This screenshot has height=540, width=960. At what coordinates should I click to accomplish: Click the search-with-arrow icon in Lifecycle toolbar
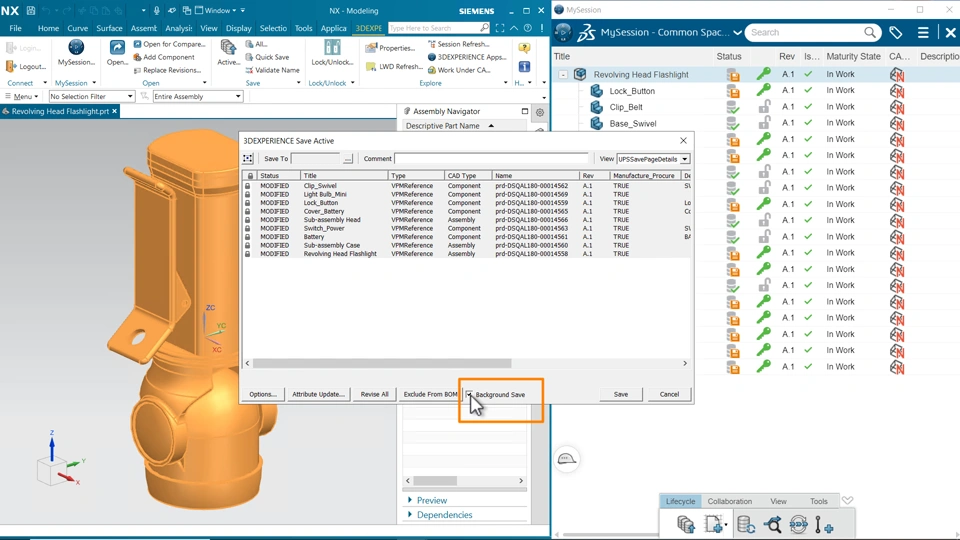[772, 525]
